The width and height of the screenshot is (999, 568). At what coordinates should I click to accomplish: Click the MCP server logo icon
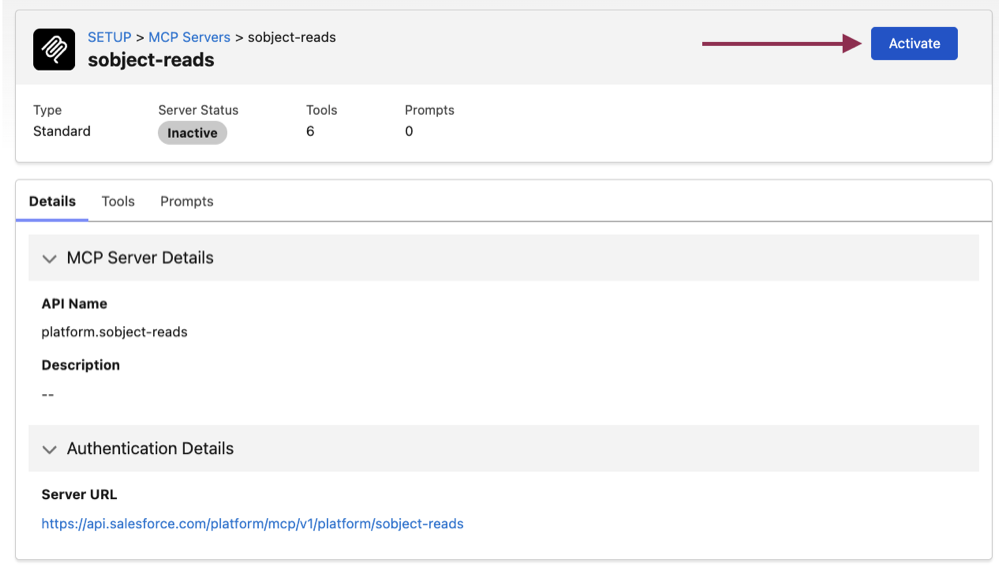[x=54, y=49]
